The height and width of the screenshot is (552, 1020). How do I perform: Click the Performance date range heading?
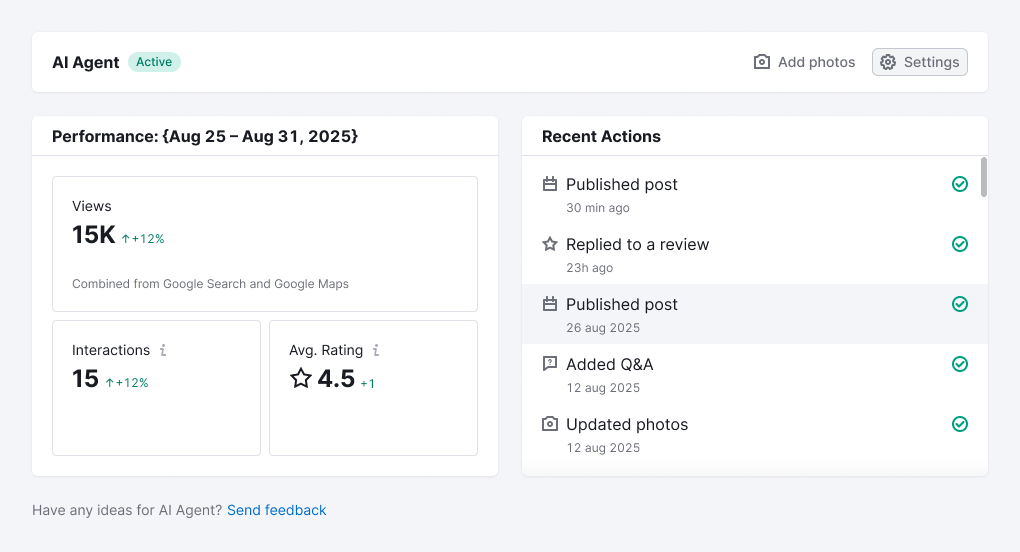coord(205,136)
